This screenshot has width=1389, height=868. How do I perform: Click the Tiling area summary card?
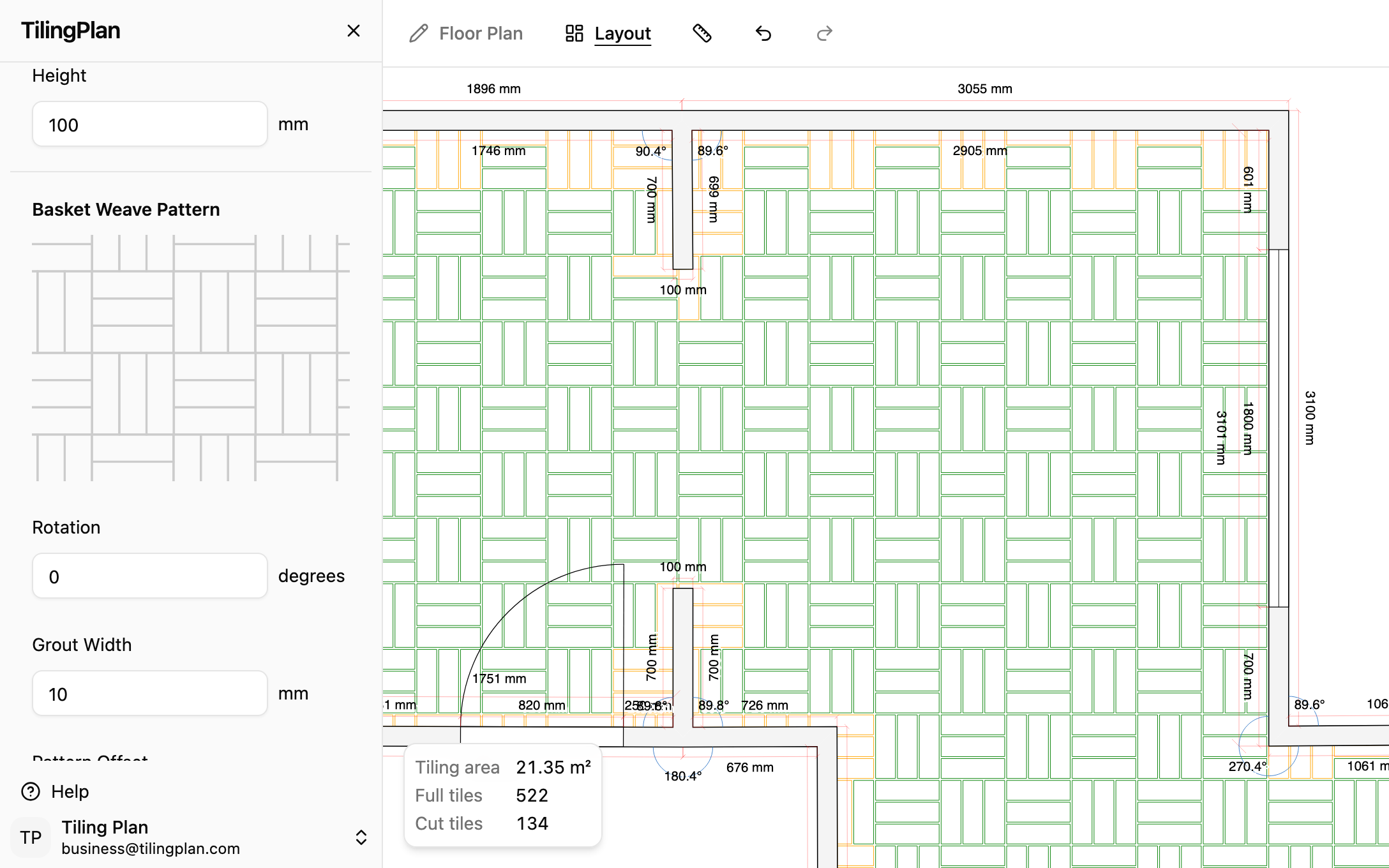(503, 795)
